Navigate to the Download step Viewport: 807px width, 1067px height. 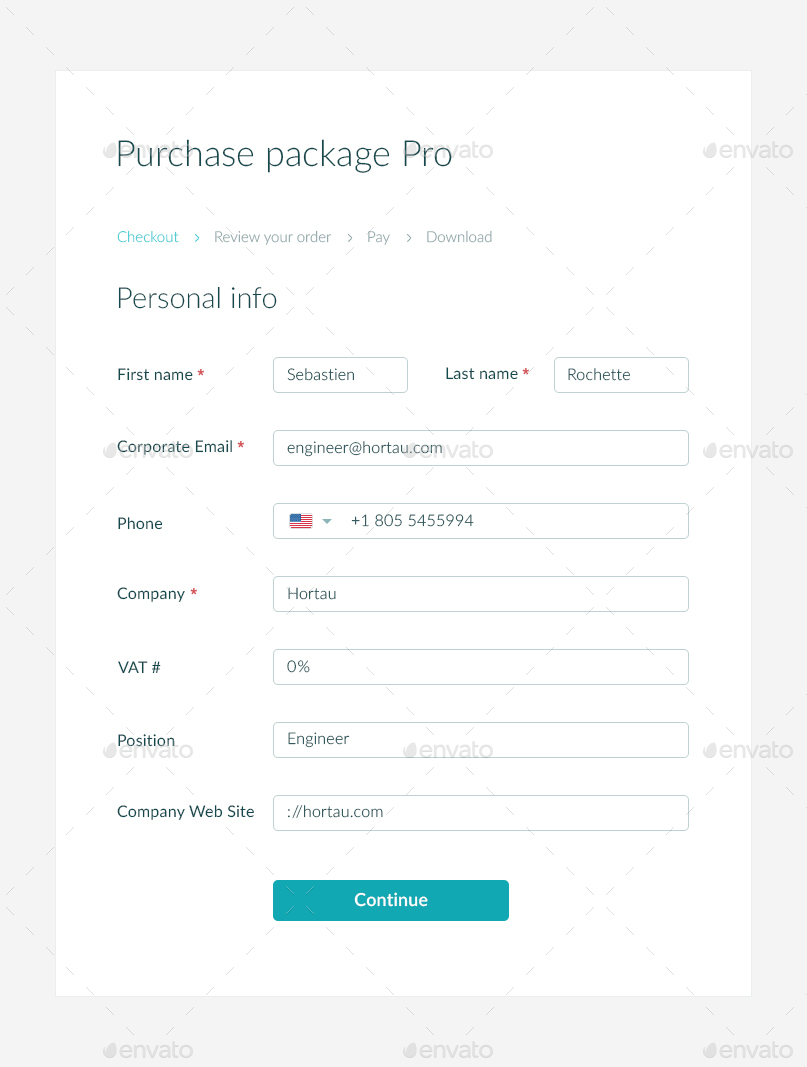point(459,237)
